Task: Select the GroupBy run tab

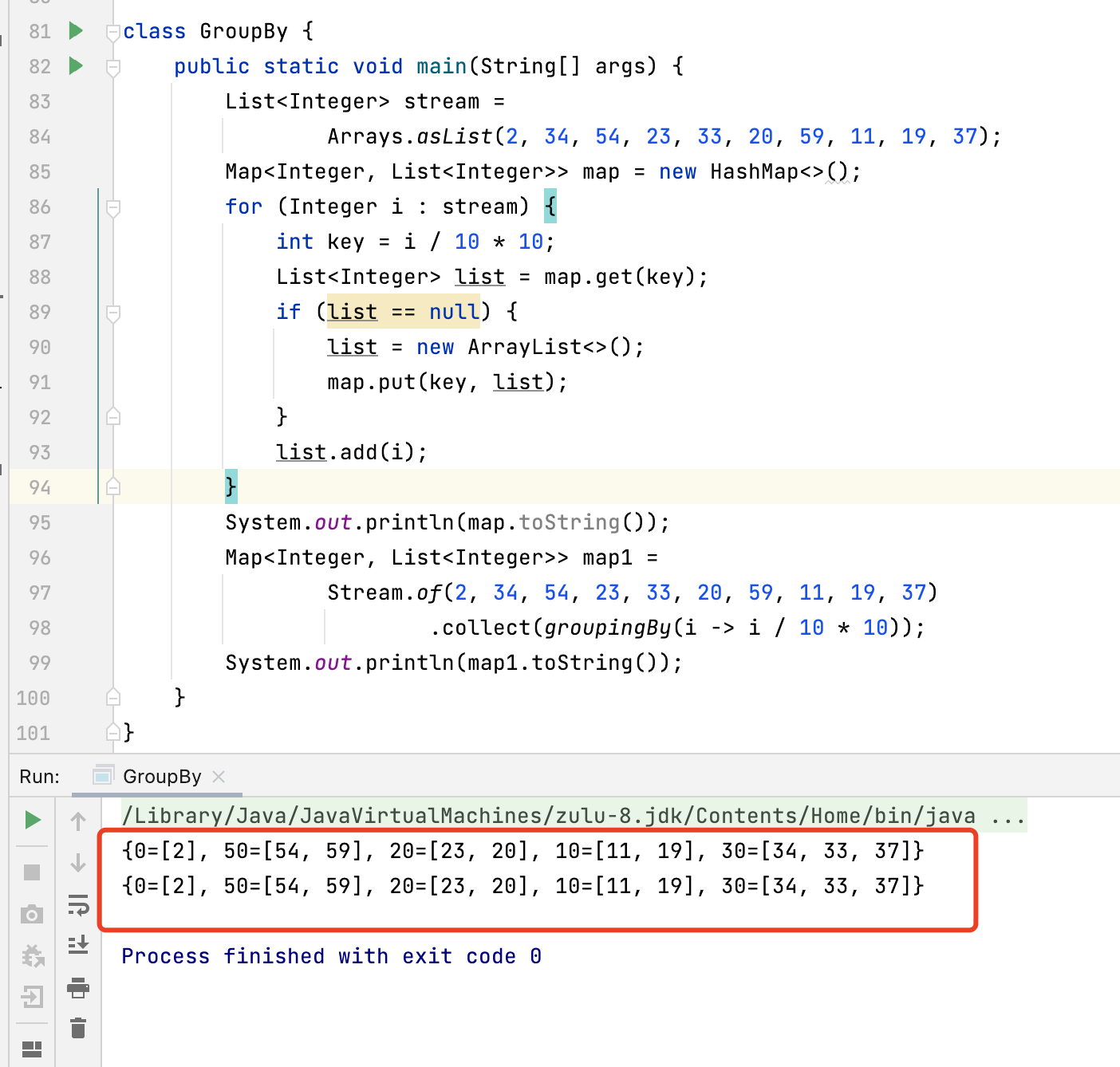Action: point(162,777)
